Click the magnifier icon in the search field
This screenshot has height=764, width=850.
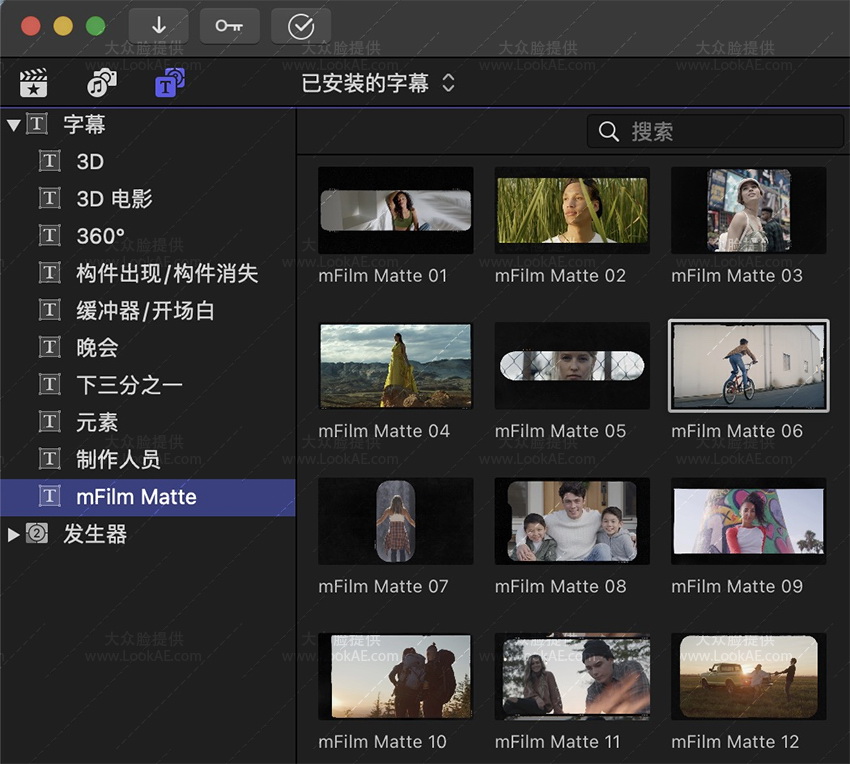coord(610,131)
